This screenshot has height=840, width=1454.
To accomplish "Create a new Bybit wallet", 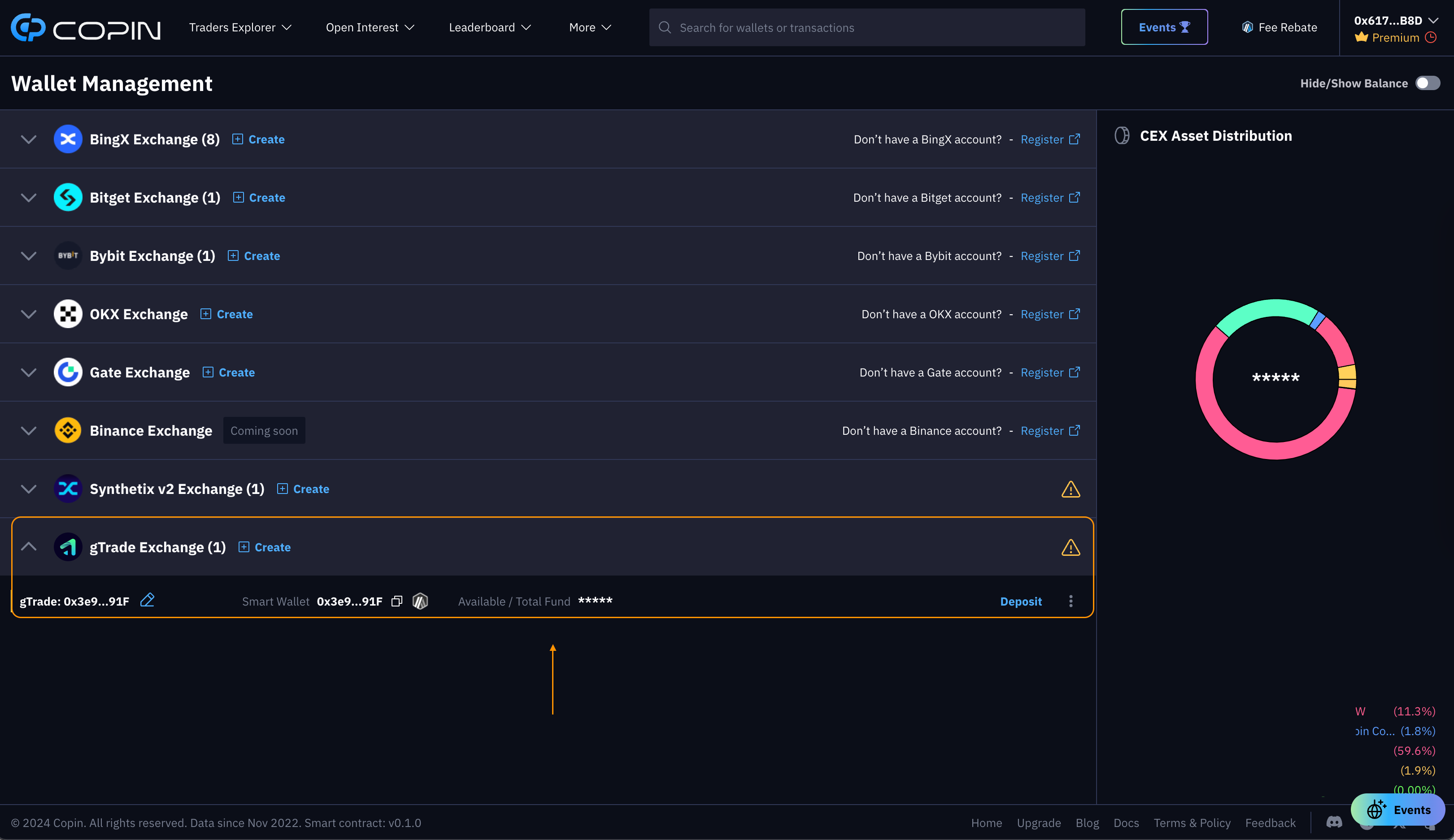I will point(254,255).
